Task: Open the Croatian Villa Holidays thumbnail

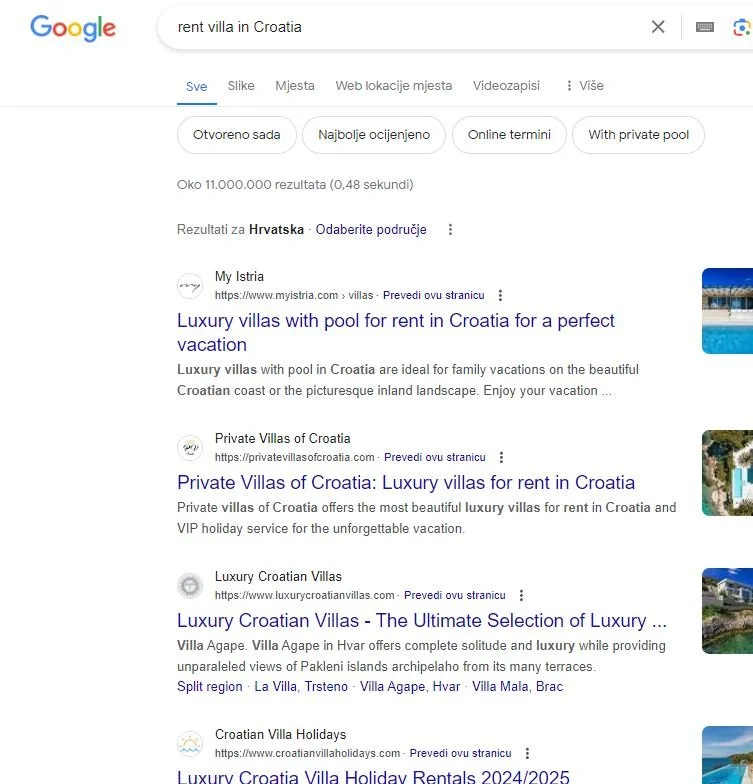Action: 728,755
